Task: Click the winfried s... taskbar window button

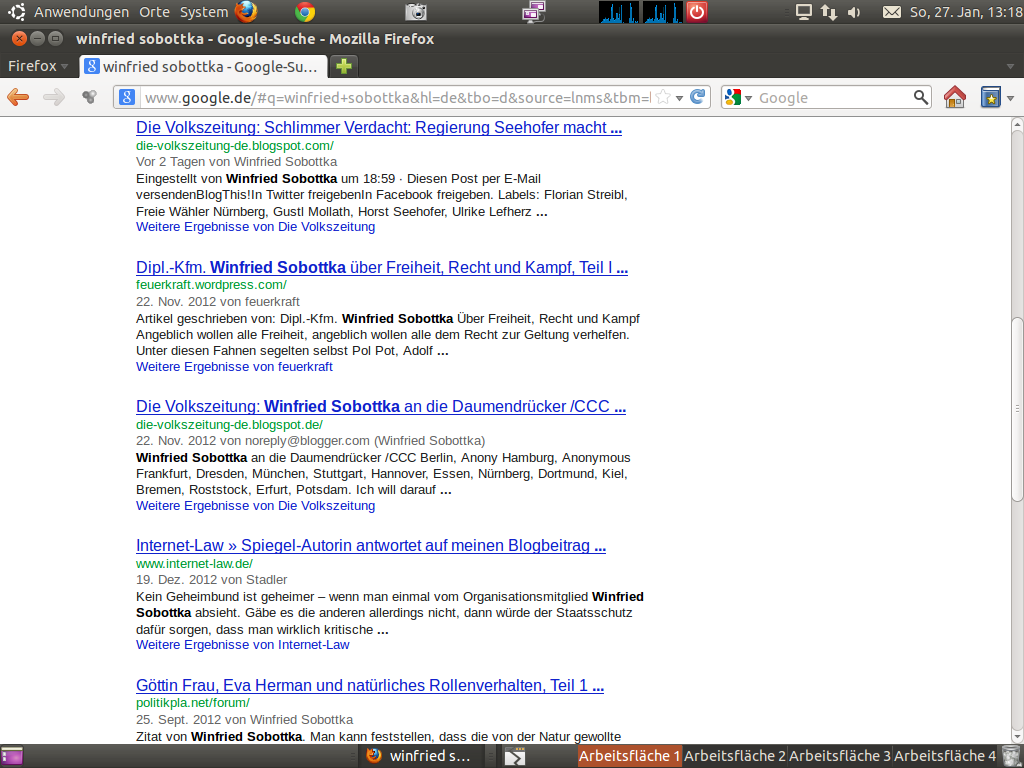Action: pyautogui.click(x=419, y=756)
